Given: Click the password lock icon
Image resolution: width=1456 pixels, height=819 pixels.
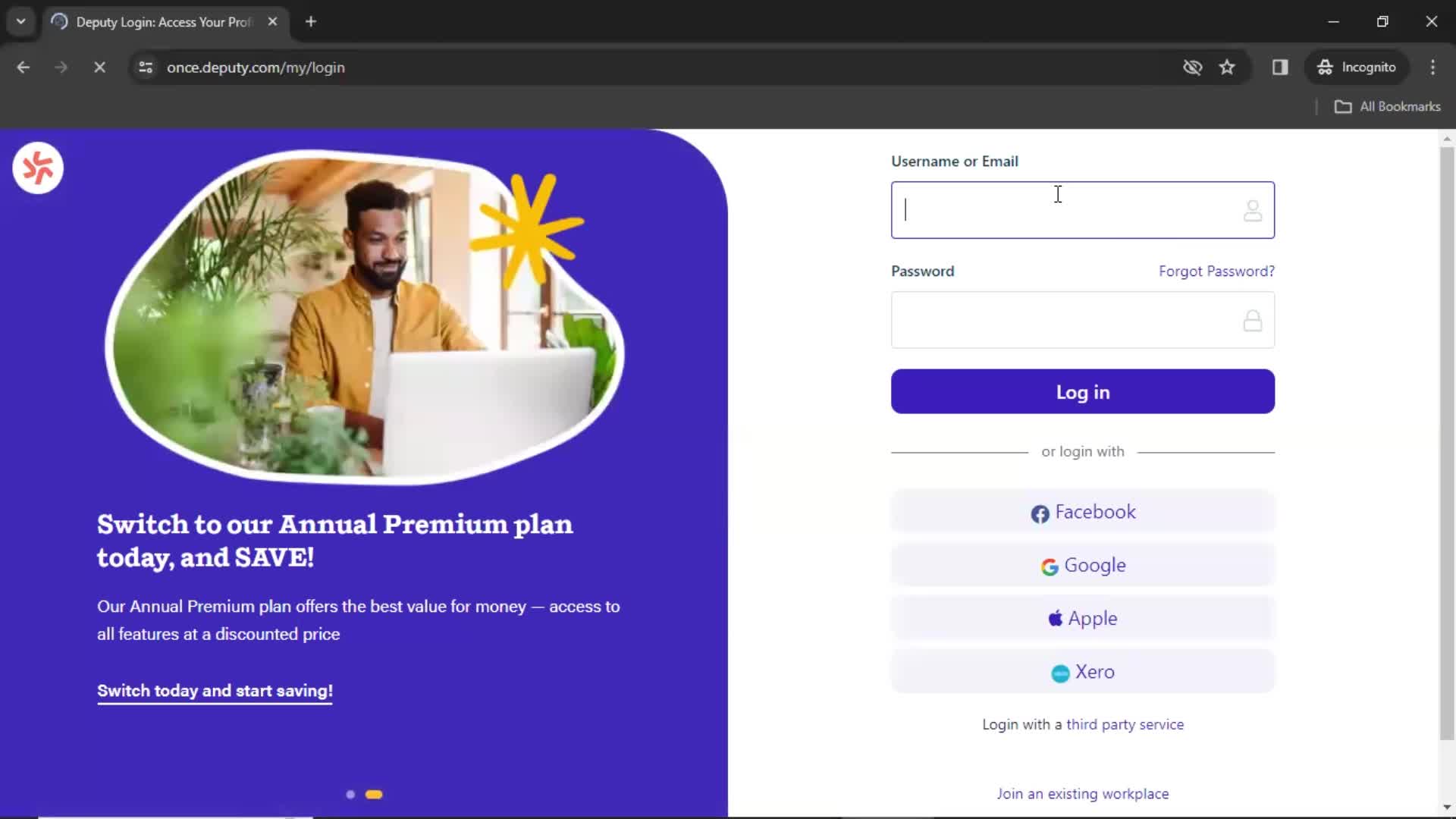Looking at the screenshot, I should [x=1253, y=320].
